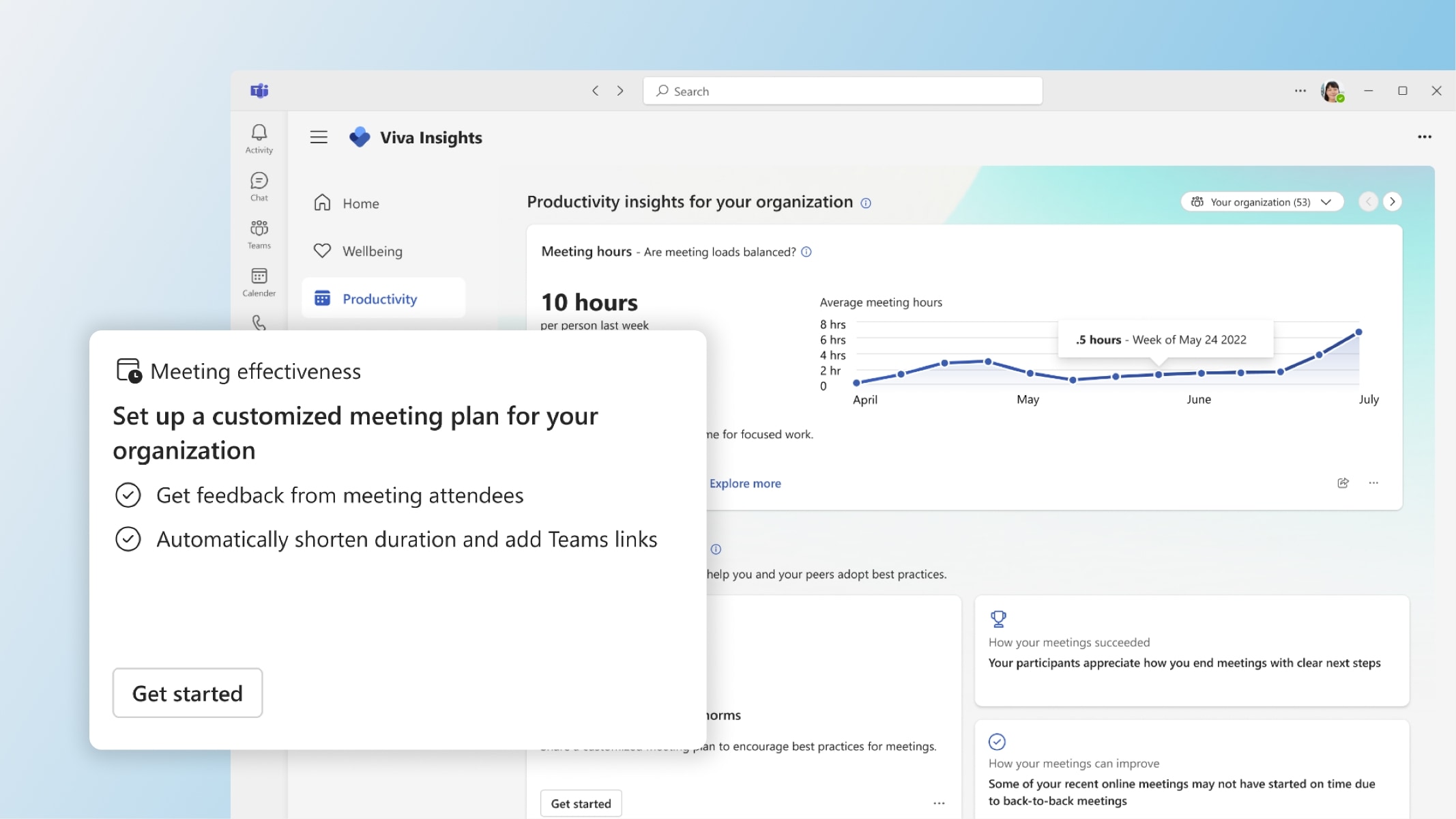The height and width of the screenshot is (819, 1456).
Task: Click the info icon above peers text
Action: tap(716, 549)
